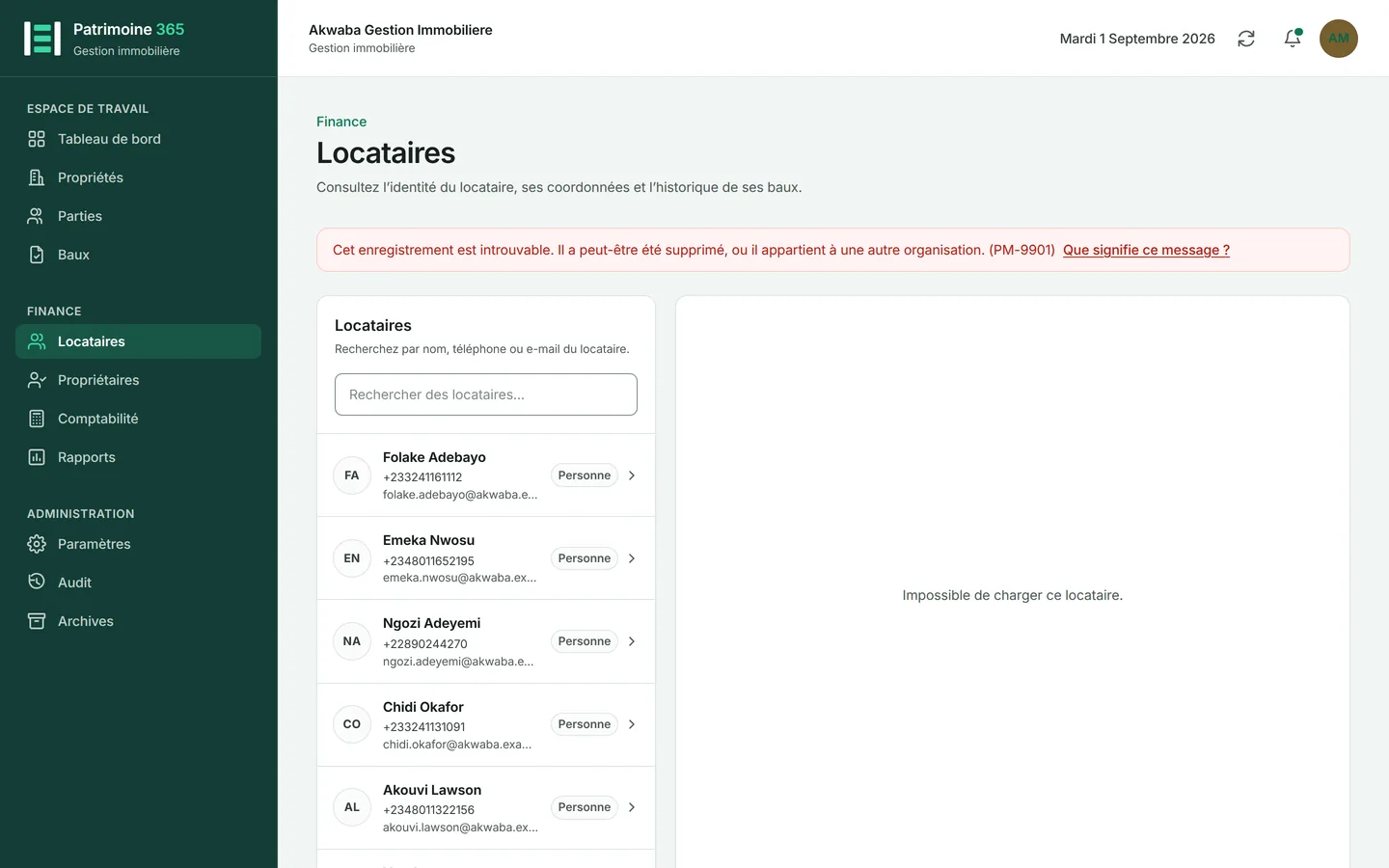Click the emeka.nwosu@akwaba email

[x=459, y=578]
